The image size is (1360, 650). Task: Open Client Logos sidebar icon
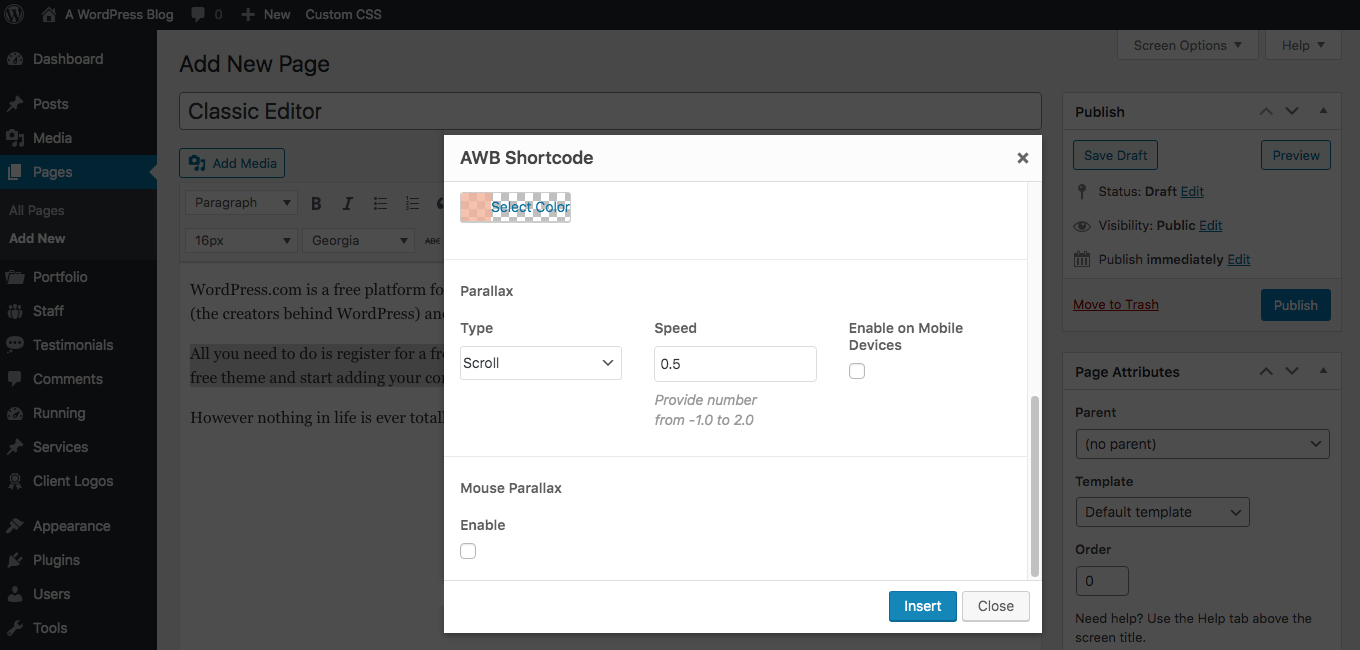tap(15, 481)
